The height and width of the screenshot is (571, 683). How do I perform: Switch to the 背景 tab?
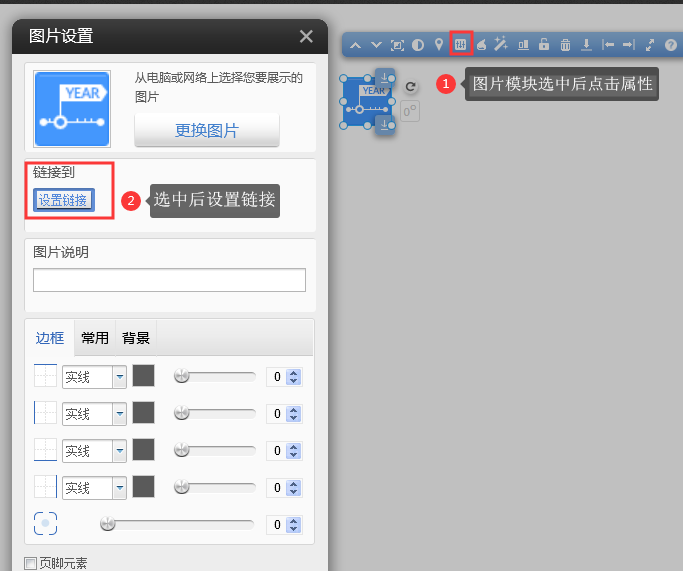136,338
